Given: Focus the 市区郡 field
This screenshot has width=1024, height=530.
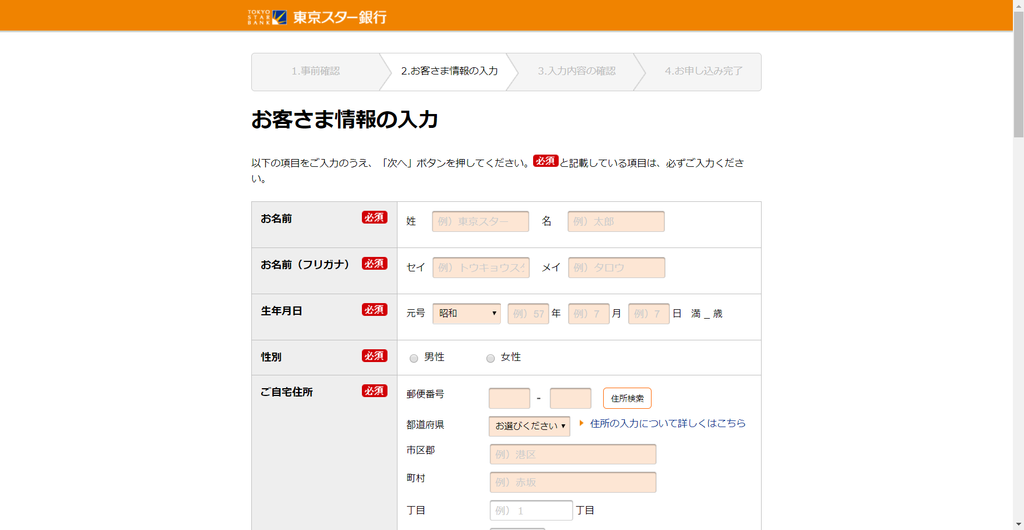Looking at the screenshot, I should [x=573, y=454].
